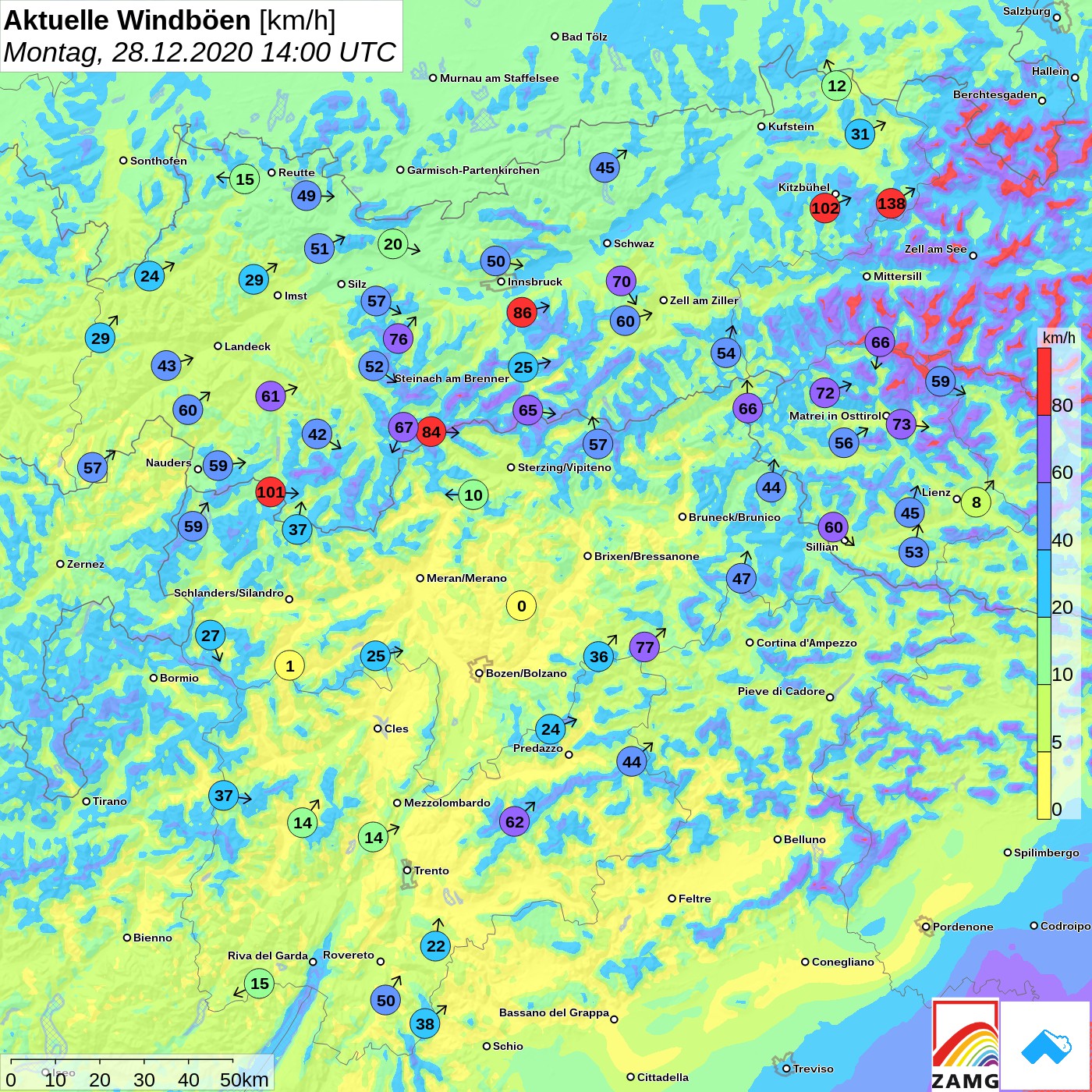Click the km/h legend unit label
This screenshot has height=1092, width=1092.
pos(1058,337)
